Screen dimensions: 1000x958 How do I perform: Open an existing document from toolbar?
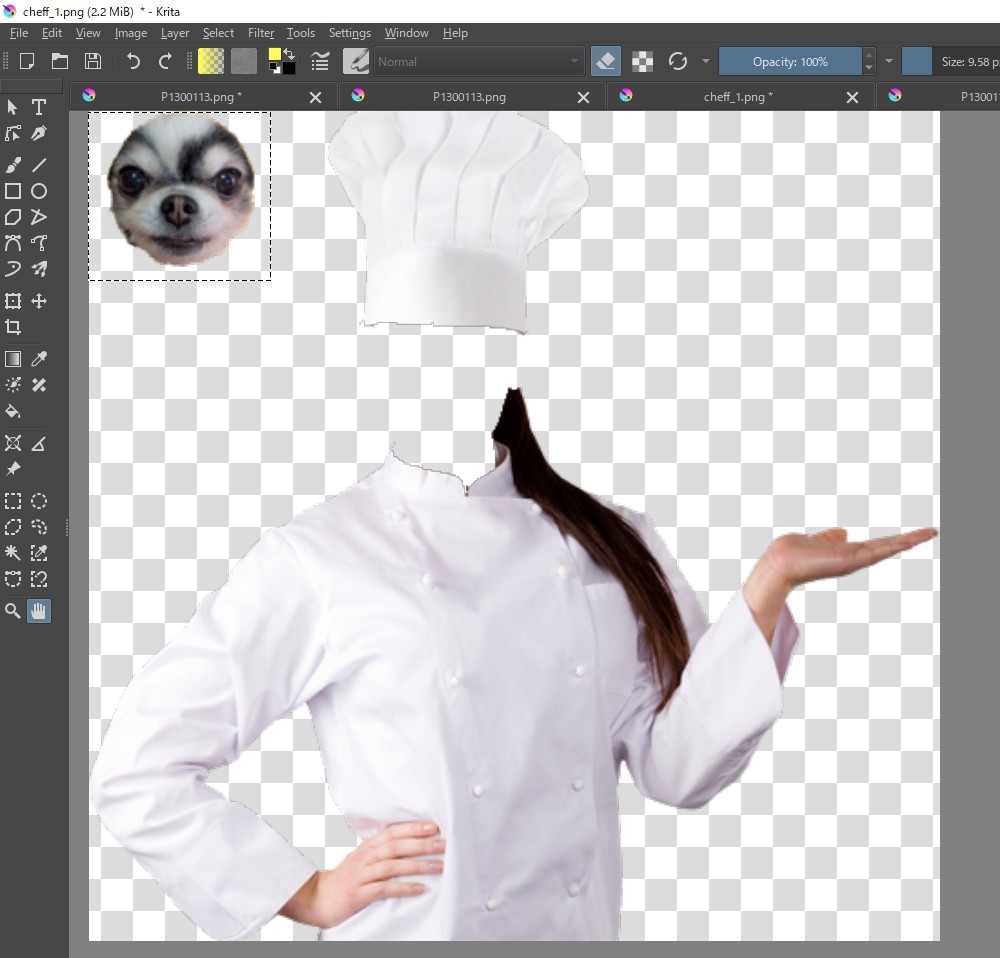pyautogui.click(x=60, y=61)
